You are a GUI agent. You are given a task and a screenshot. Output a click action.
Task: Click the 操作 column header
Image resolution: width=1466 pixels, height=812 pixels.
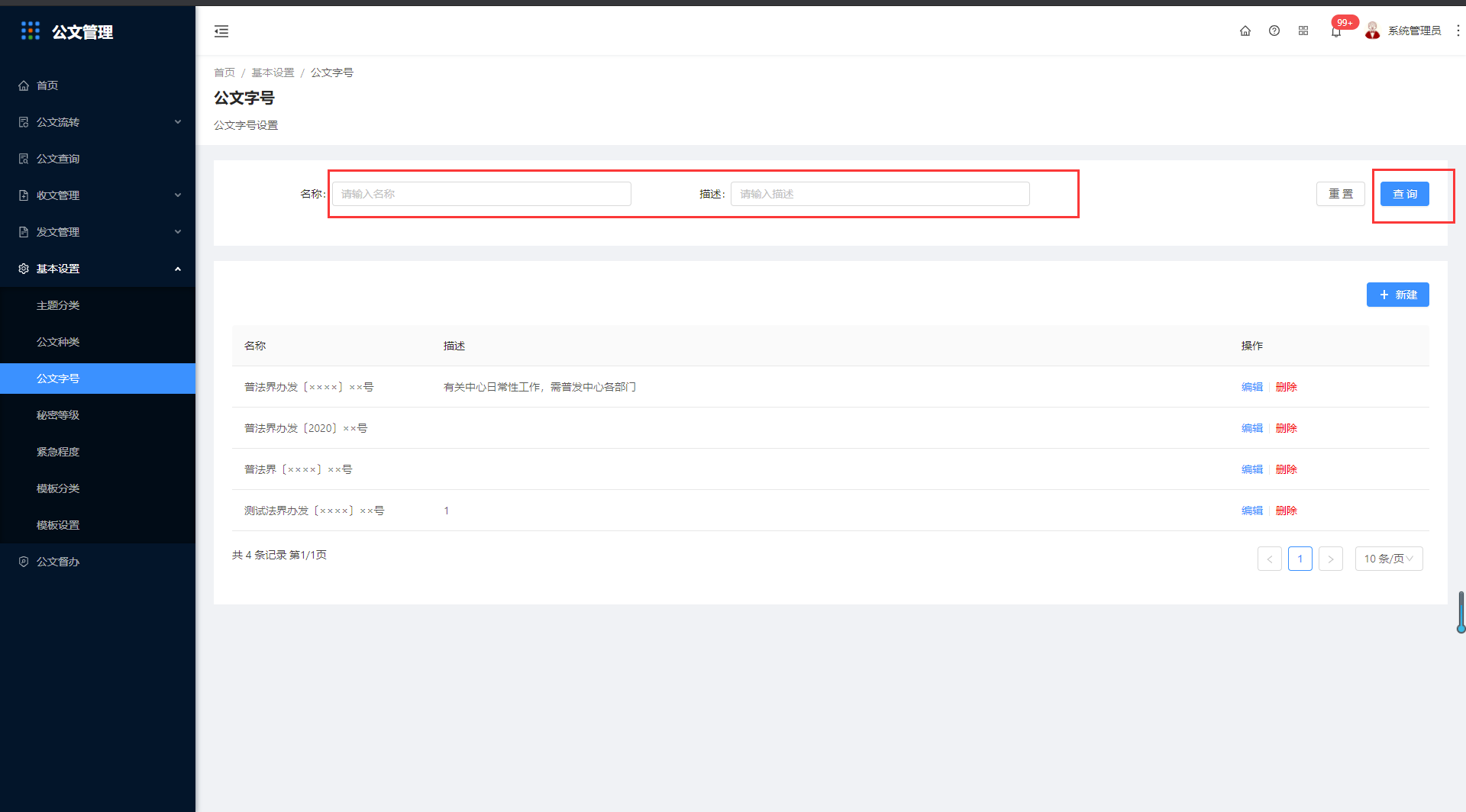coord(1252,346)
